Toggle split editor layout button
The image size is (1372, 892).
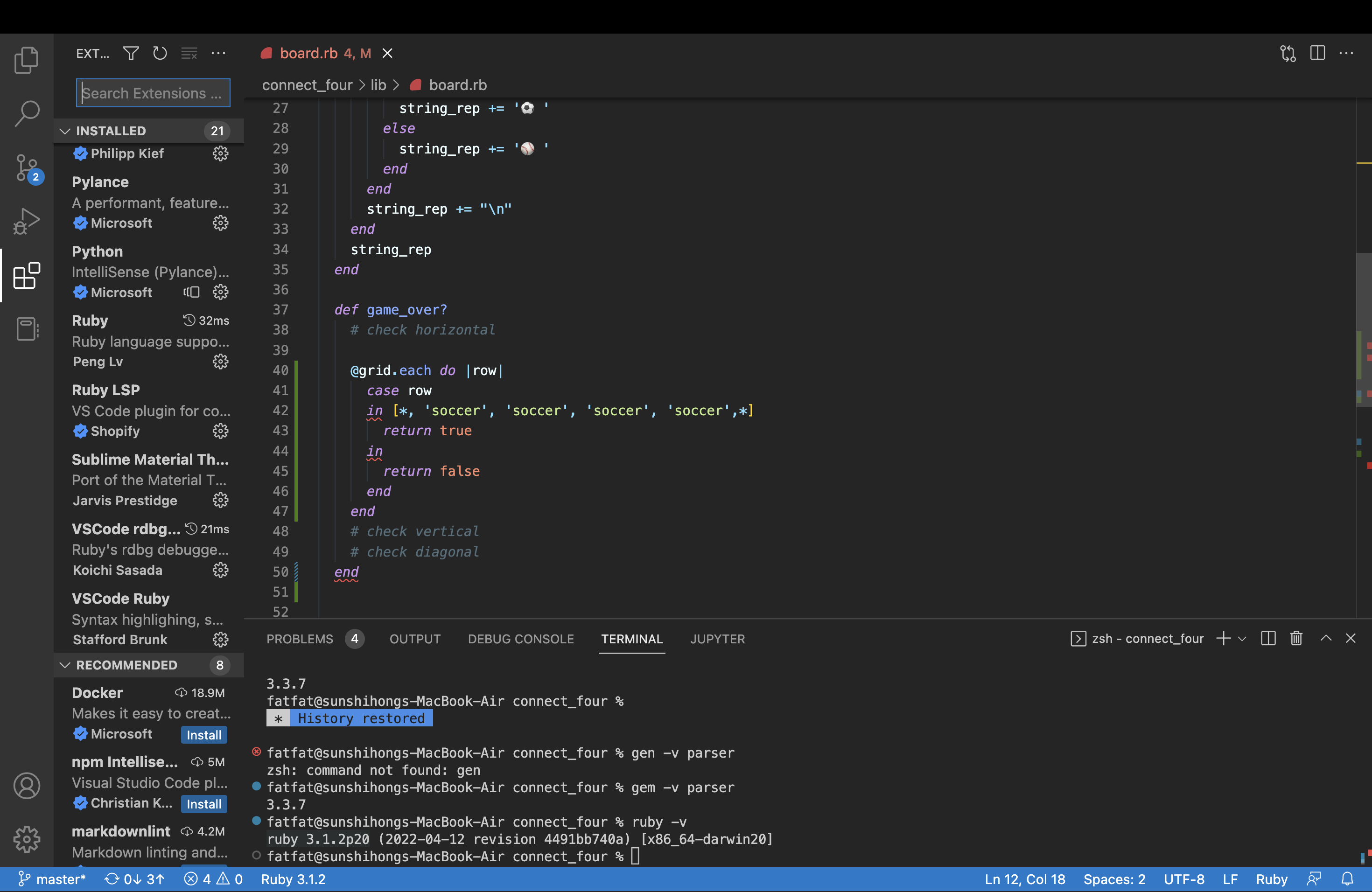[1317, 54]
